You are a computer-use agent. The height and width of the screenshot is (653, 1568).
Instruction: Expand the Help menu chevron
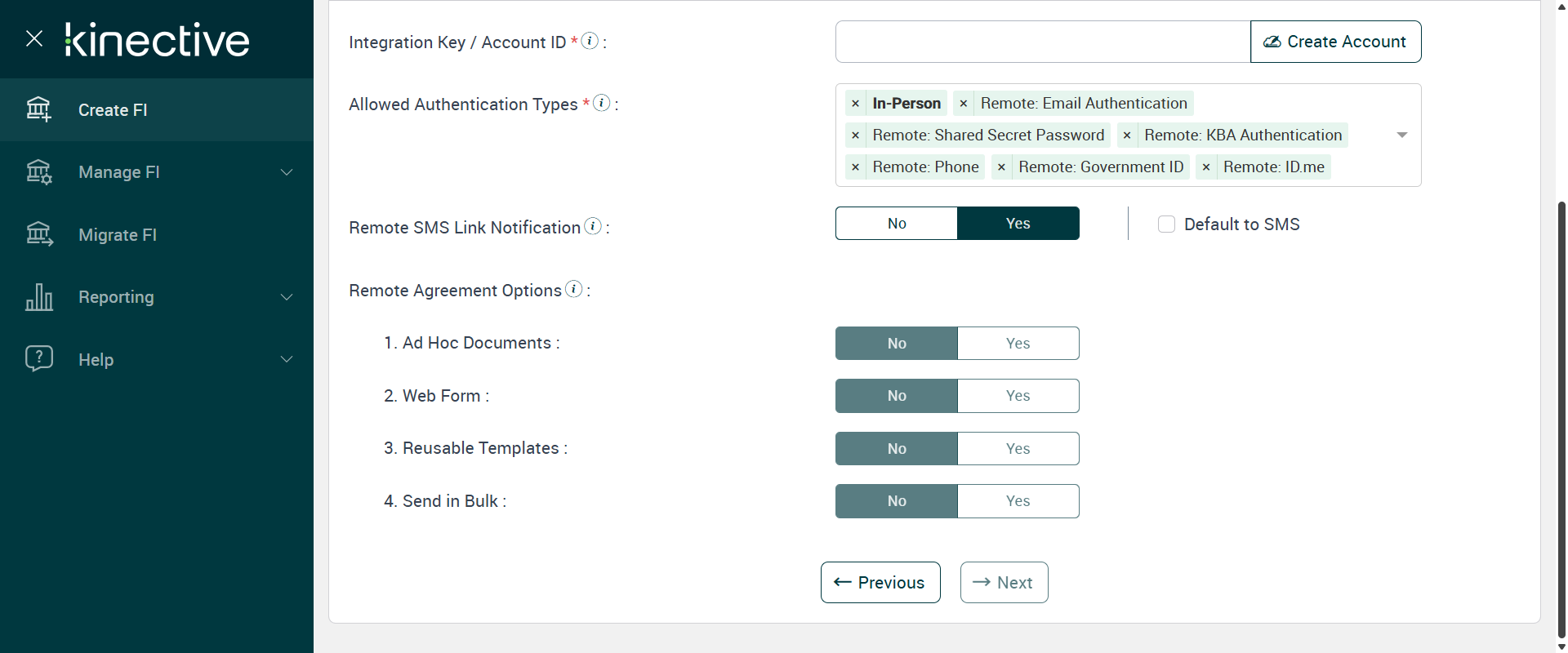(x=287, y=360)
